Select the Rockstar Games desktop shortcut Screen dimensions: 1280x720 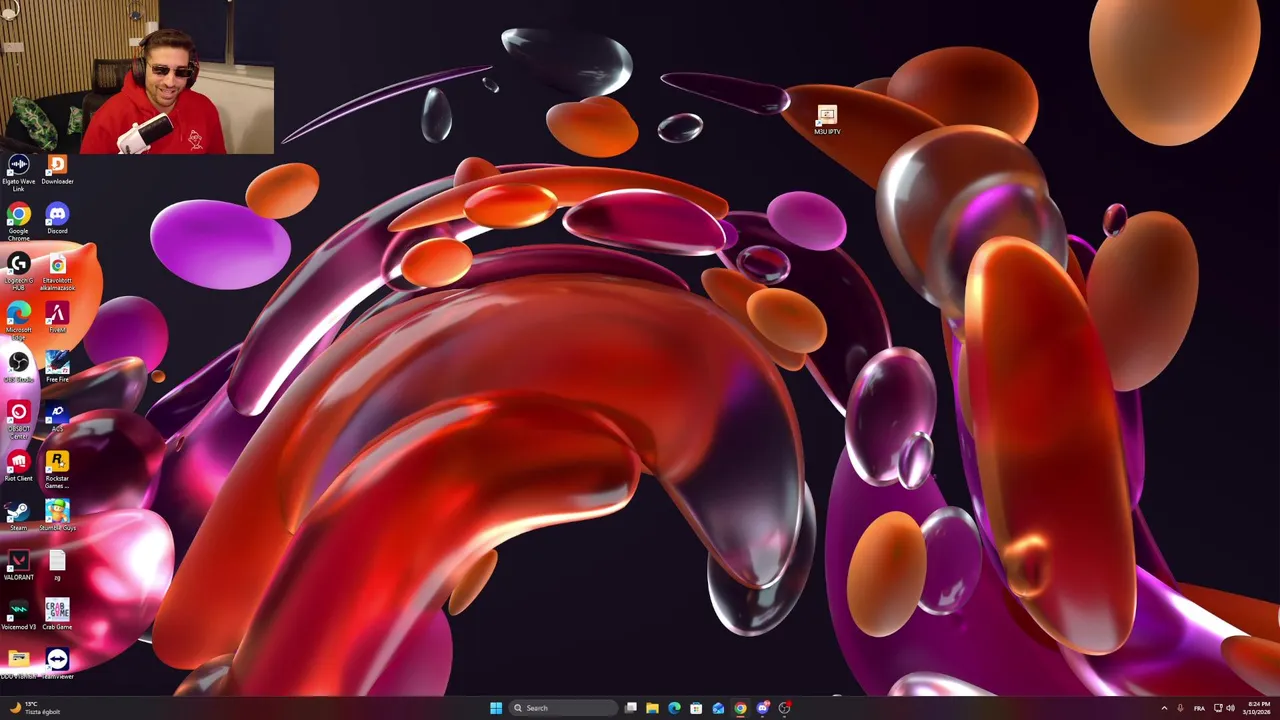point(57,469)
